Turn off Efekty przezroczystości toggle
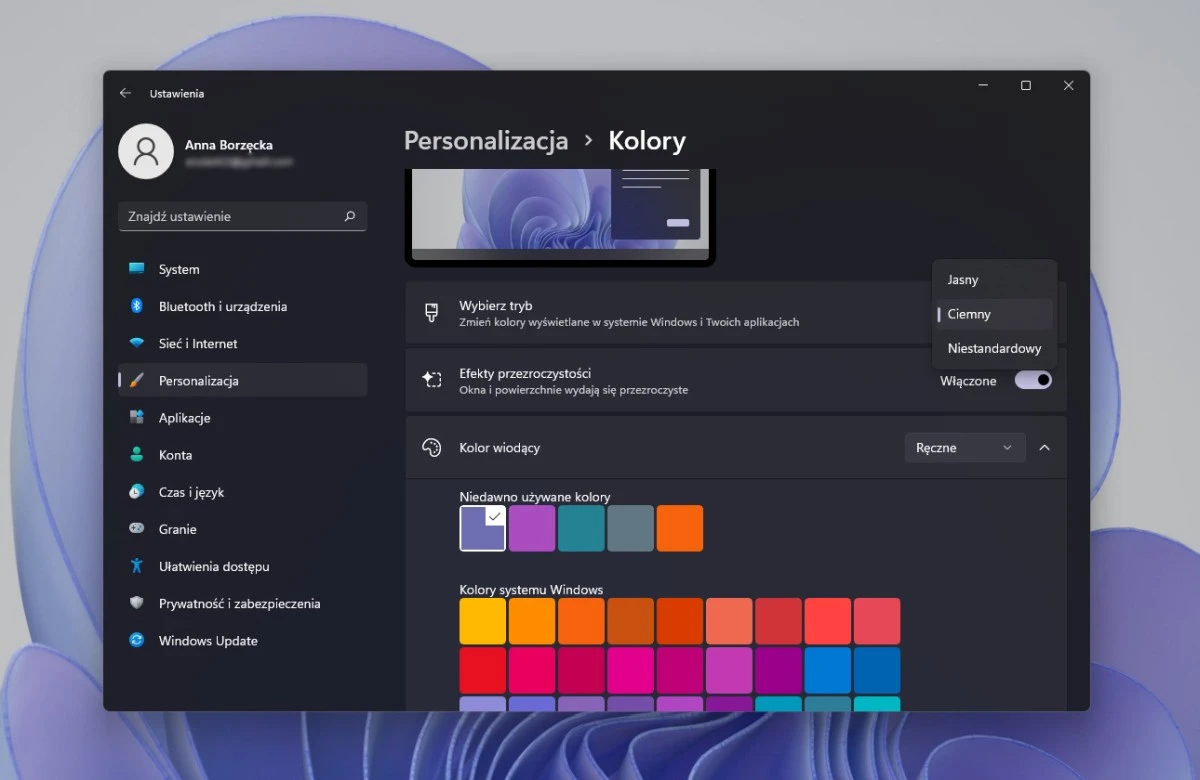Image resolution: width=1200 pixels, height=780 pixels. (x=1033, y=380)
